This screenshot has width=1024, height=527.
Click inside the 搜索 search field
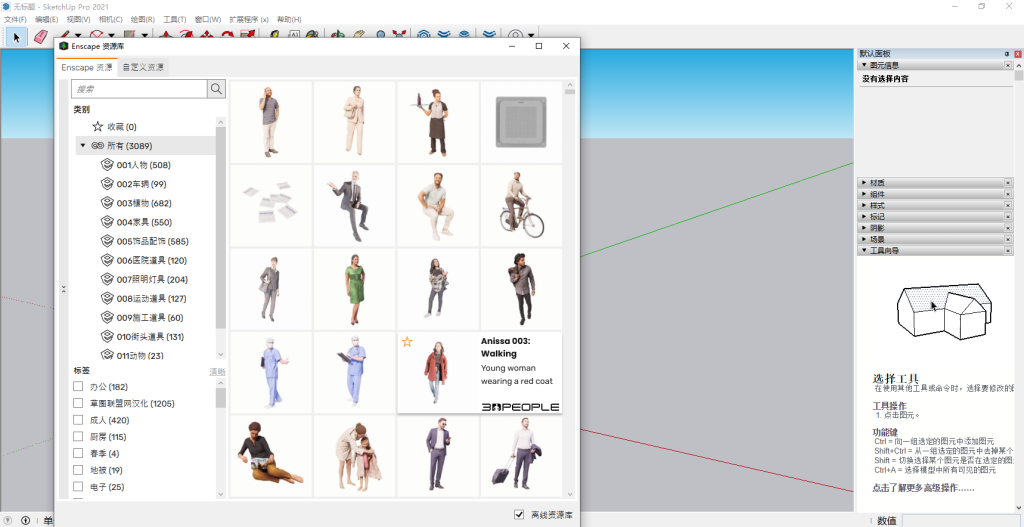(138, 89)
